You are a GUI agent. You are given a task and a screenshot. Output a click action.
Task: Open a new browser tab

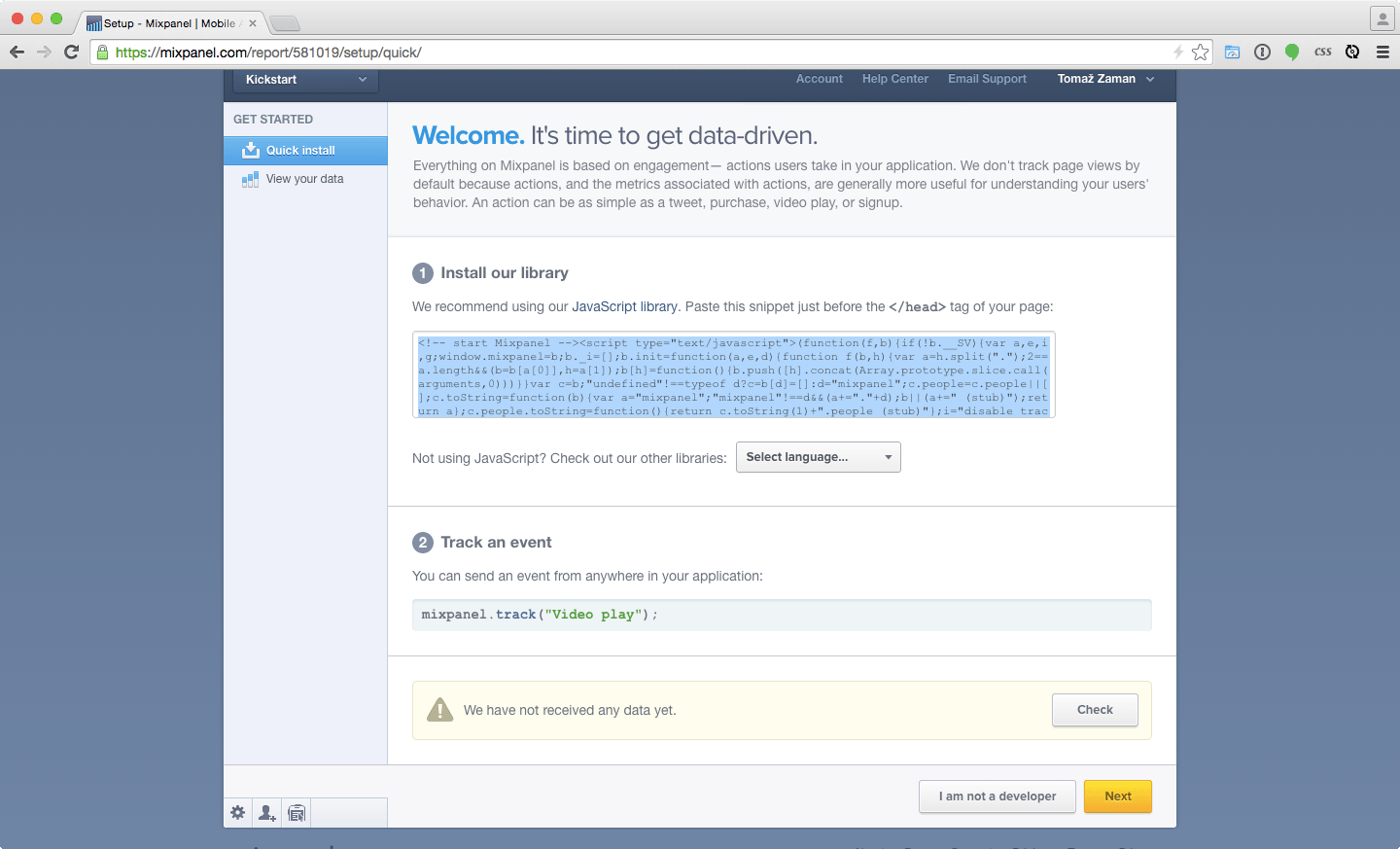(284, 23)
